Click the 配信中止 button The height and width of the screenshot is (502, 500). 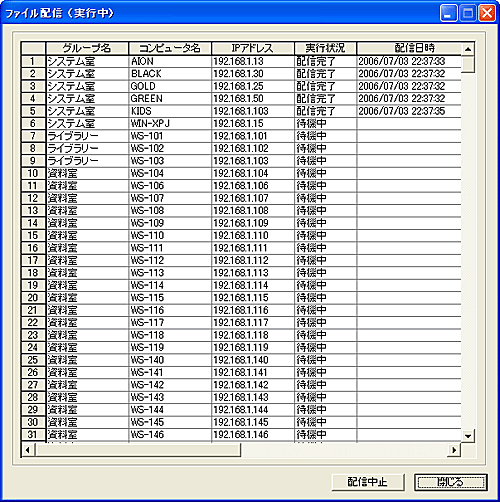[x=368, y=482]
